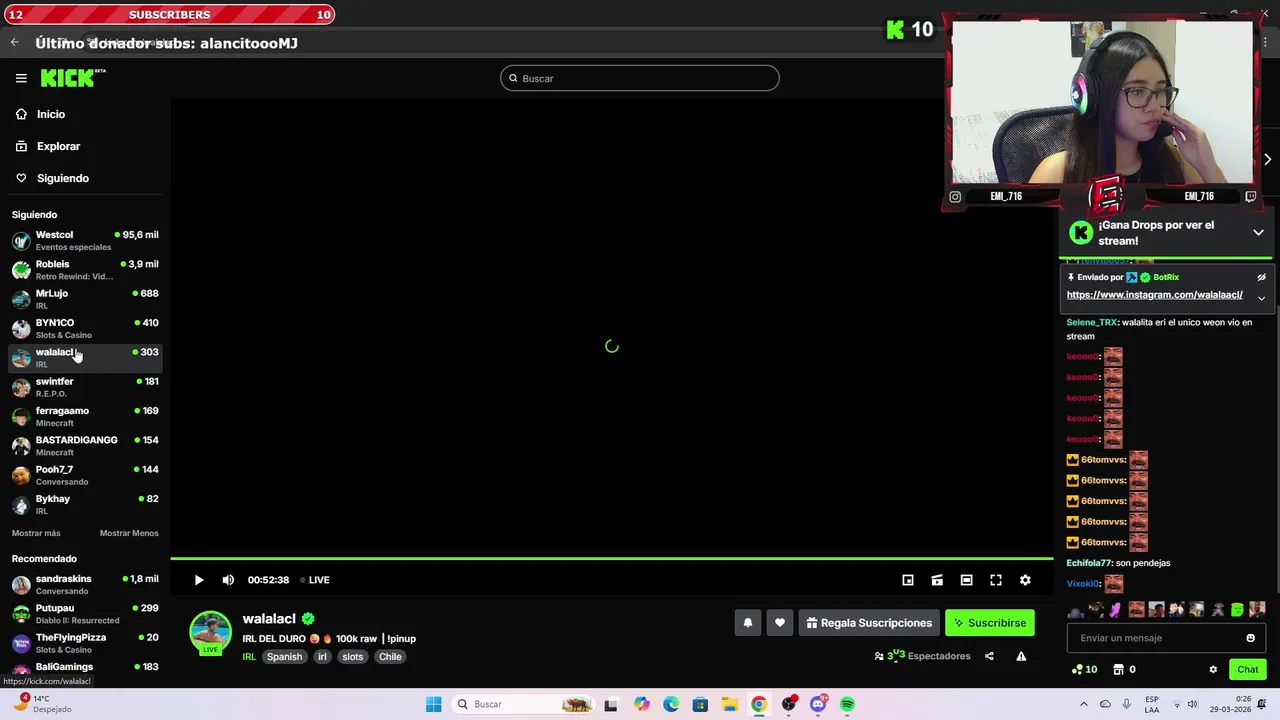Select the Spanish tag

point(284,657)
